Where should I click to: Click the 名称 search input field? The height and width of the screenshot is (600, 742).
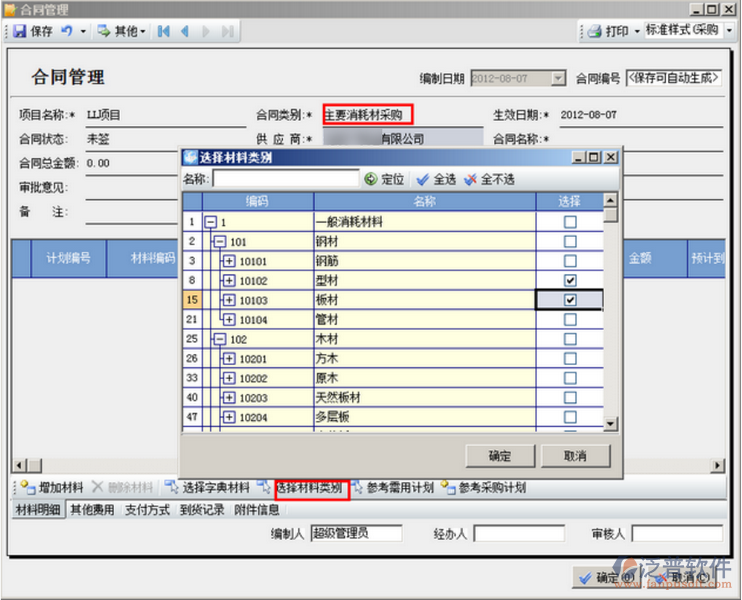285,179
